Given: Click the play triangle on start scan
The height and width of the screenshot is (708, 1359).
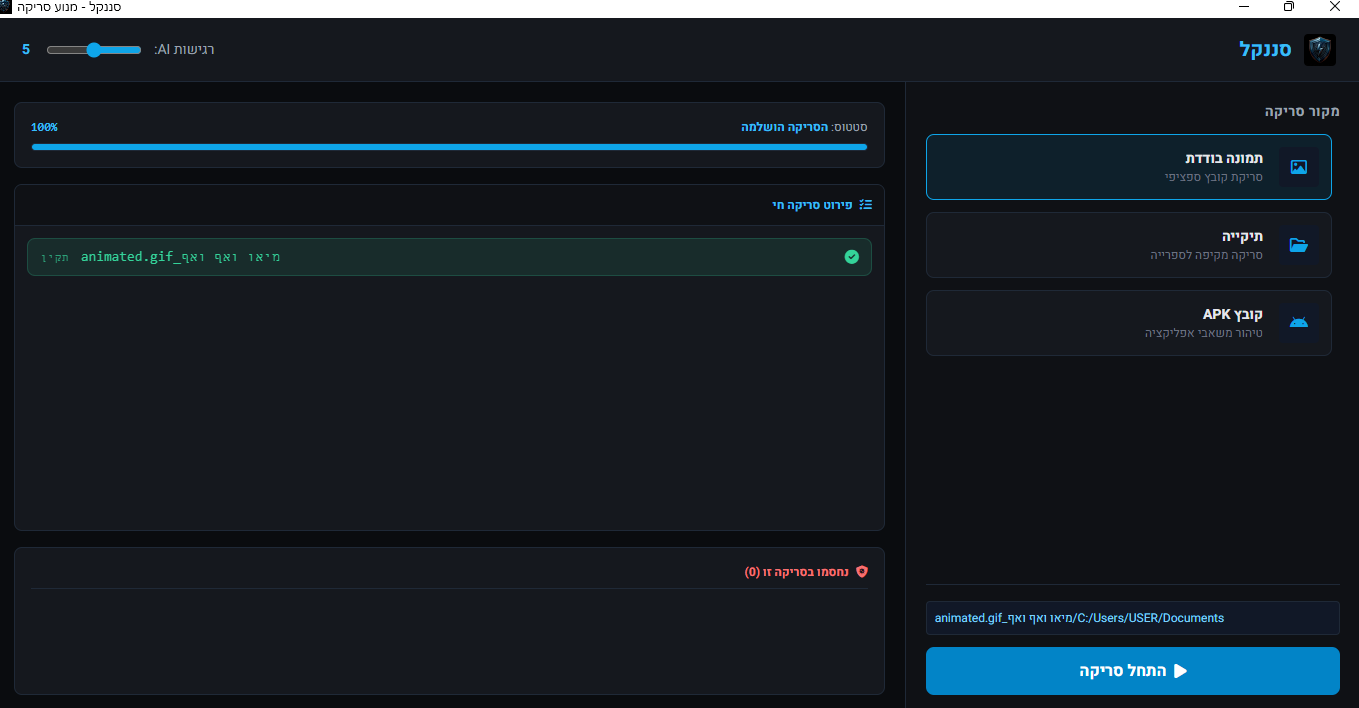Looking at the screenshot, I should pos(1180,671).
